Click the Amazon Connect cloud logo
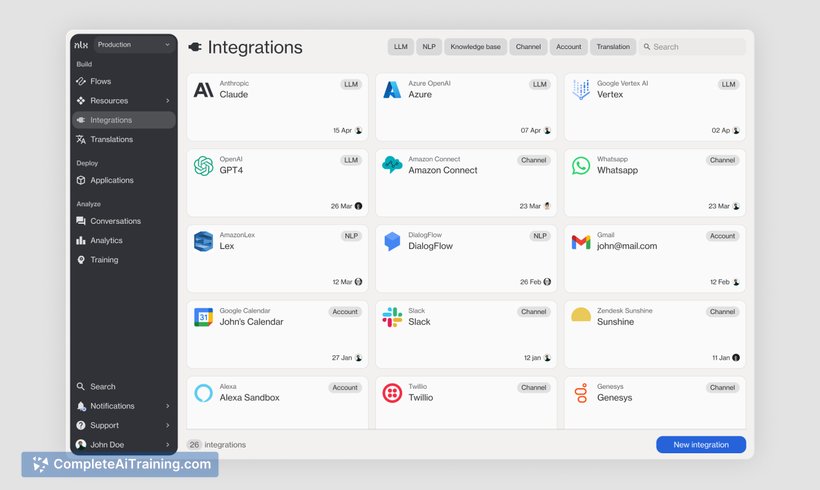Viewport: 820px width, 490px height. tap(392, 165)
